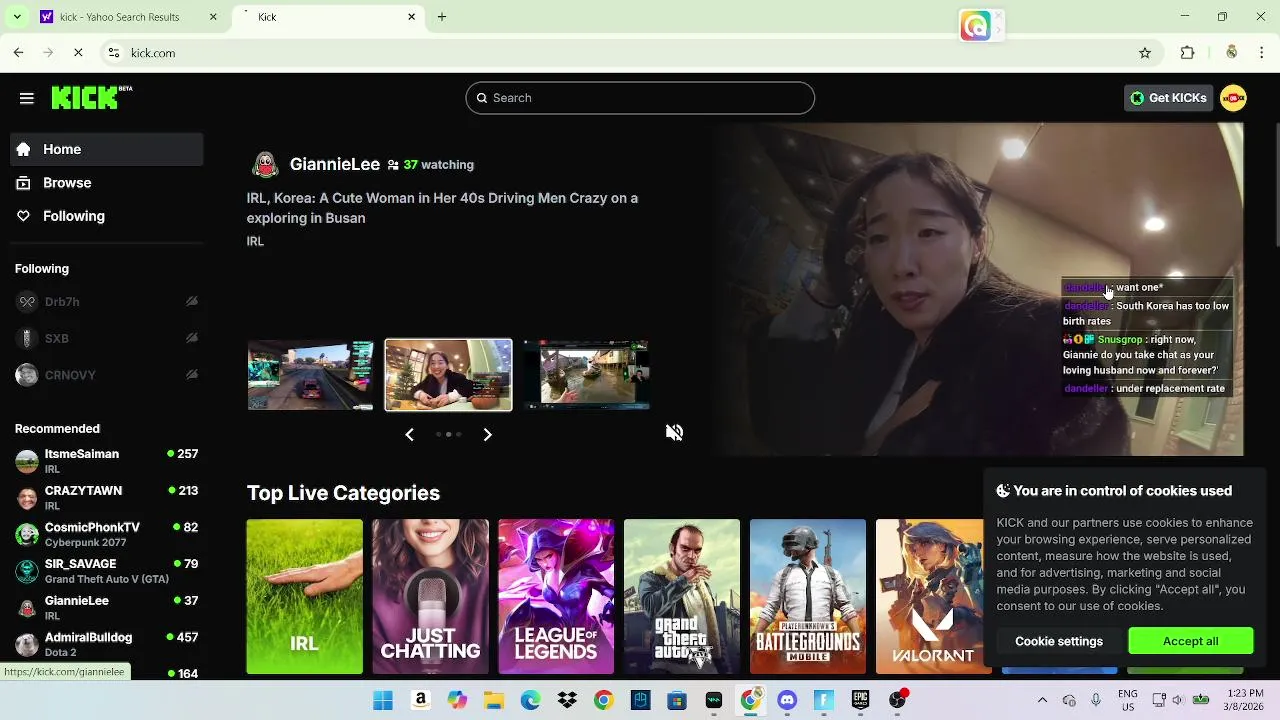Accept all cookies

coord(1190,641)
